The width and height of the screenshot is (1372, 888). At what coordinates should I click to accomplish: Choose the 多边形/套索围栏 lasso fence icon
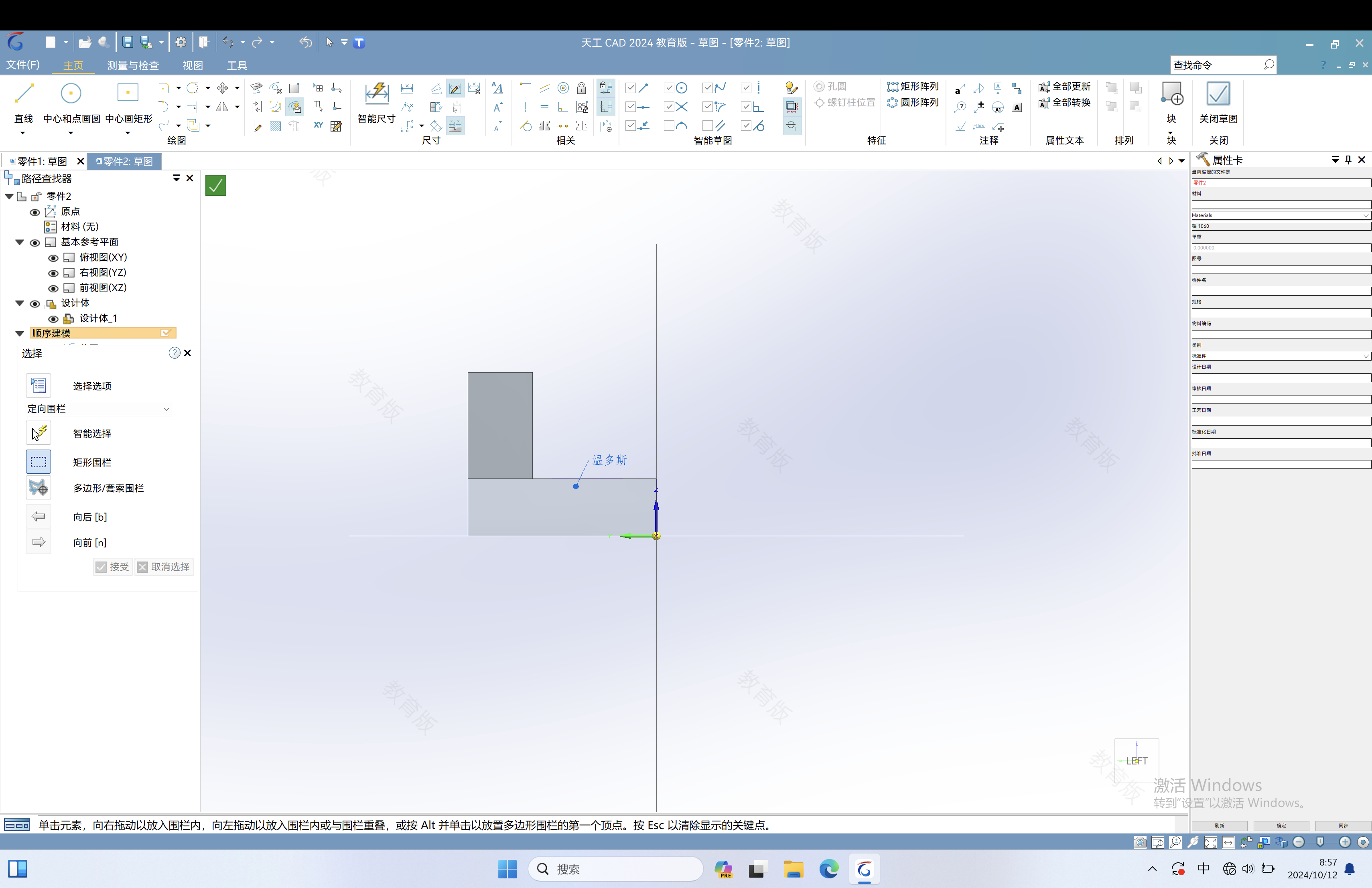[39, 488]
